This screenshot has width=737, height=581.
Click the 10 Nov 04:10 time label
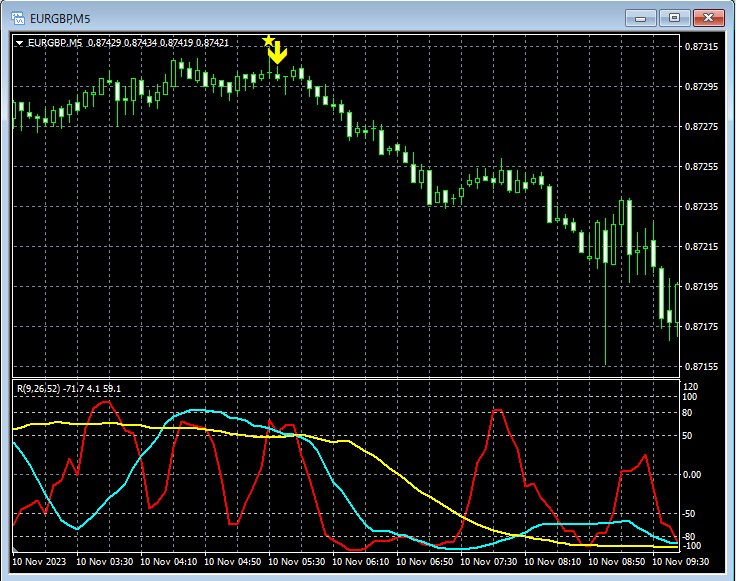pyautogui.click(x=169, y=561)
